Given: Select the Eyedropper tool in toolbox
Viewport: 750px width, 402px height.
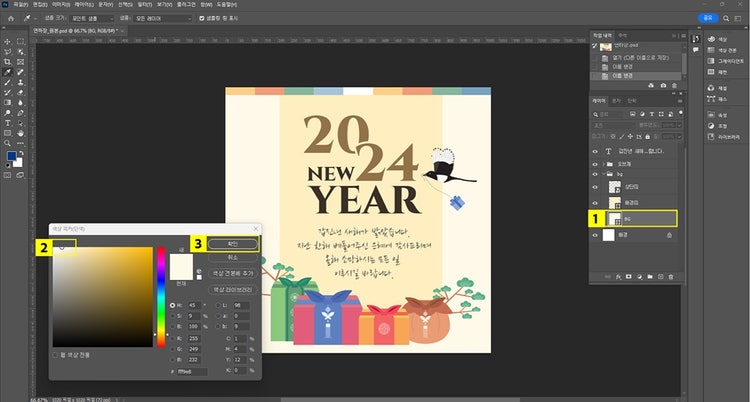Looking at the screenshot, I should click(x=8, y=72).
